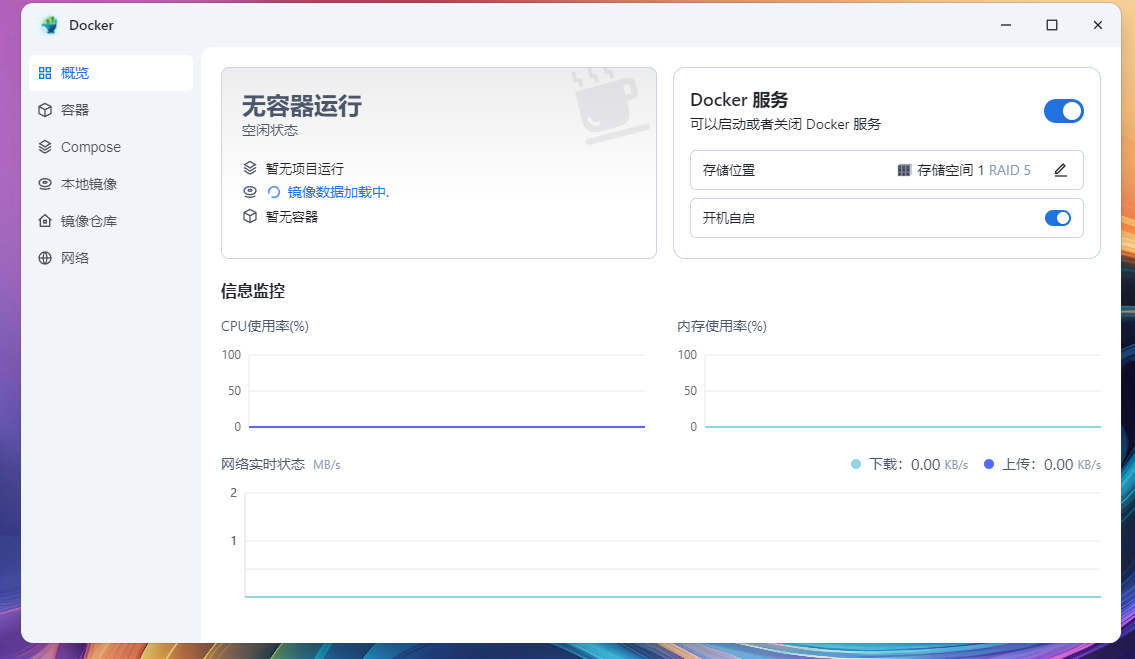Click the 网络实时状态 chart title
This screenshot has width=1135, height=659.
(x=263, y=464)
